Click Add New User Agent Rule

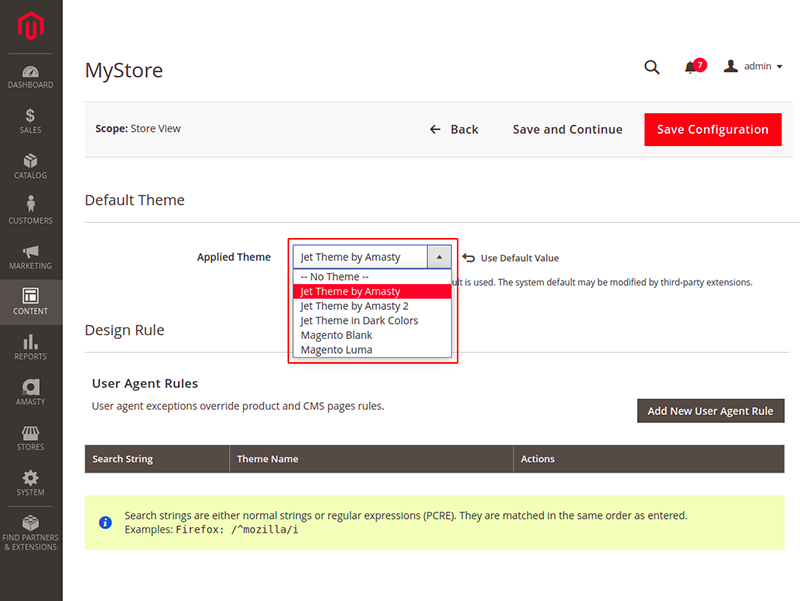710,411
